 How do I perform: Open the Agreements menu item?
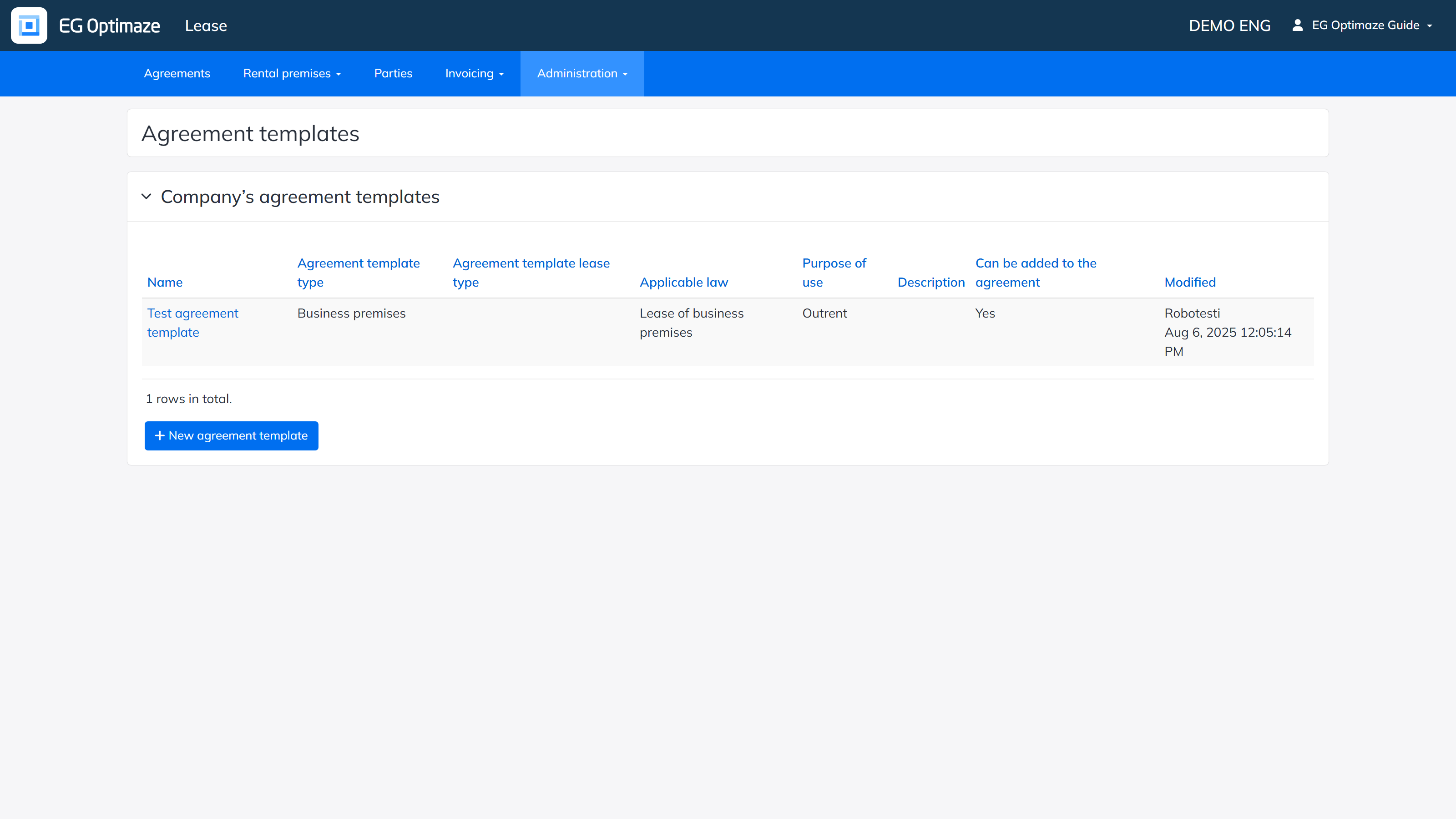tap(177, 73)
